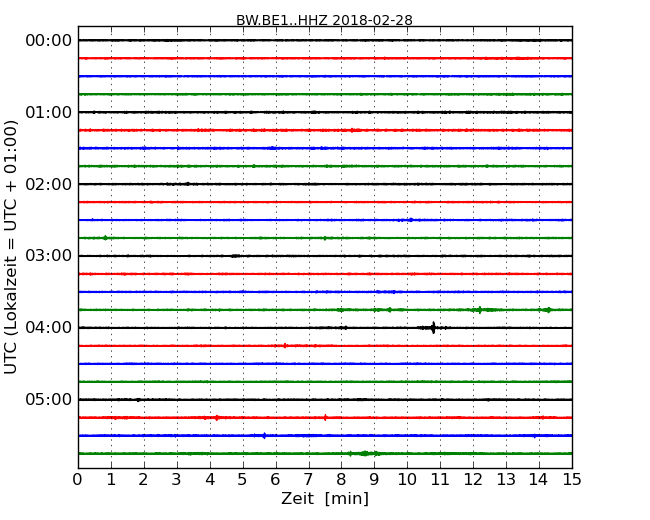Click the blue blip near minute 10 after 02:00

(411, 220)
